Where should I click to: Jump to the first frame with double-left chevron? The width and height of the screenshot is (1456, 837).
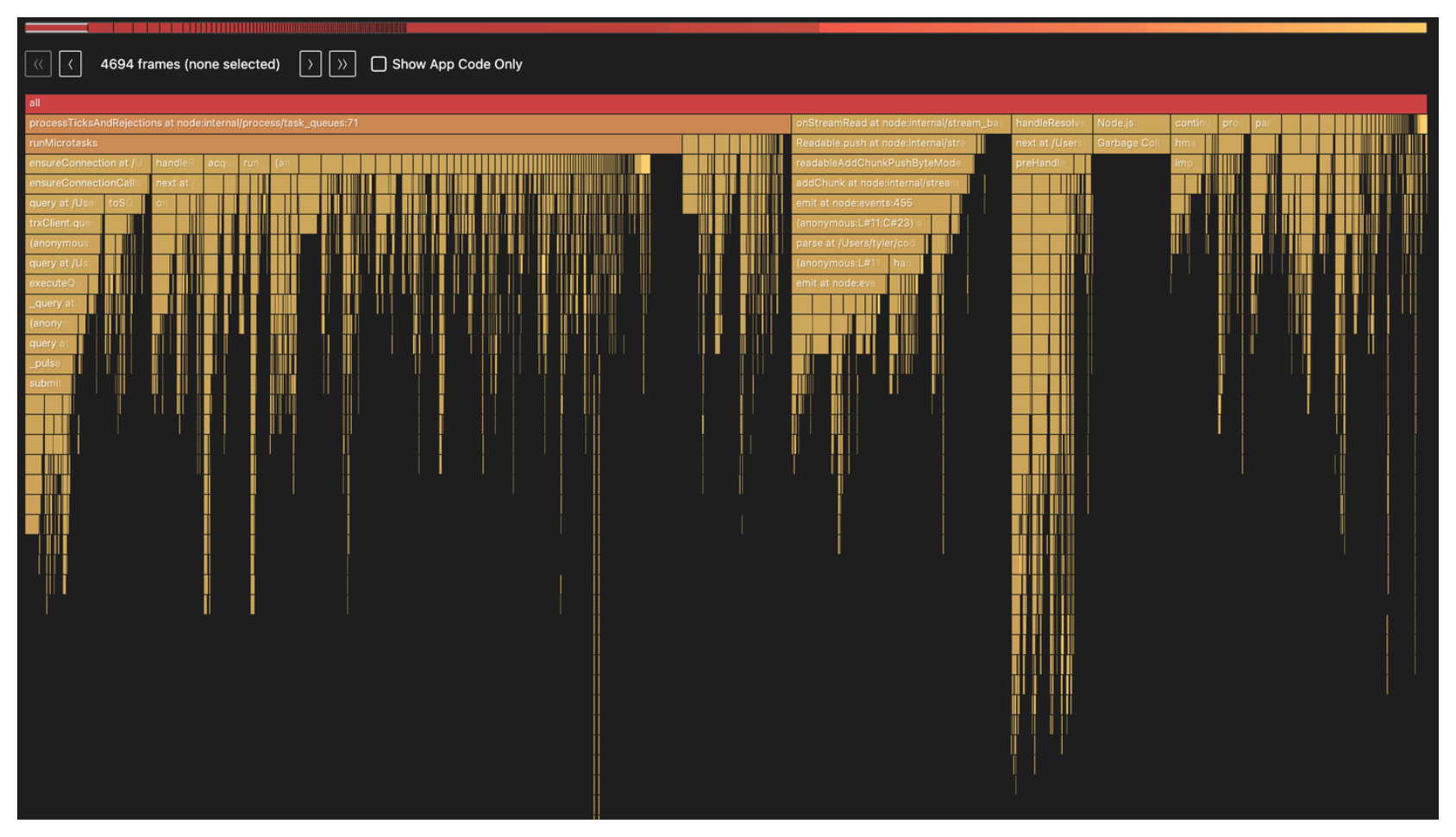(38, 64)
